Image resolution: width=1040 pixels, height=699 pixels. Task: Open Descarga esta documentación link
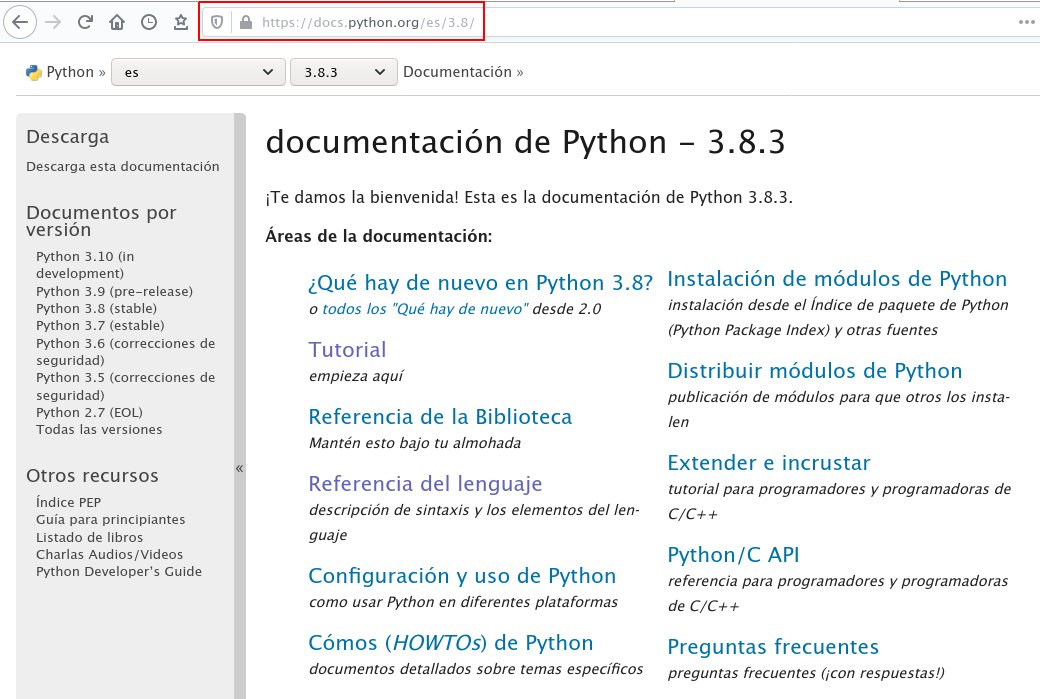[x=123, y=166]
